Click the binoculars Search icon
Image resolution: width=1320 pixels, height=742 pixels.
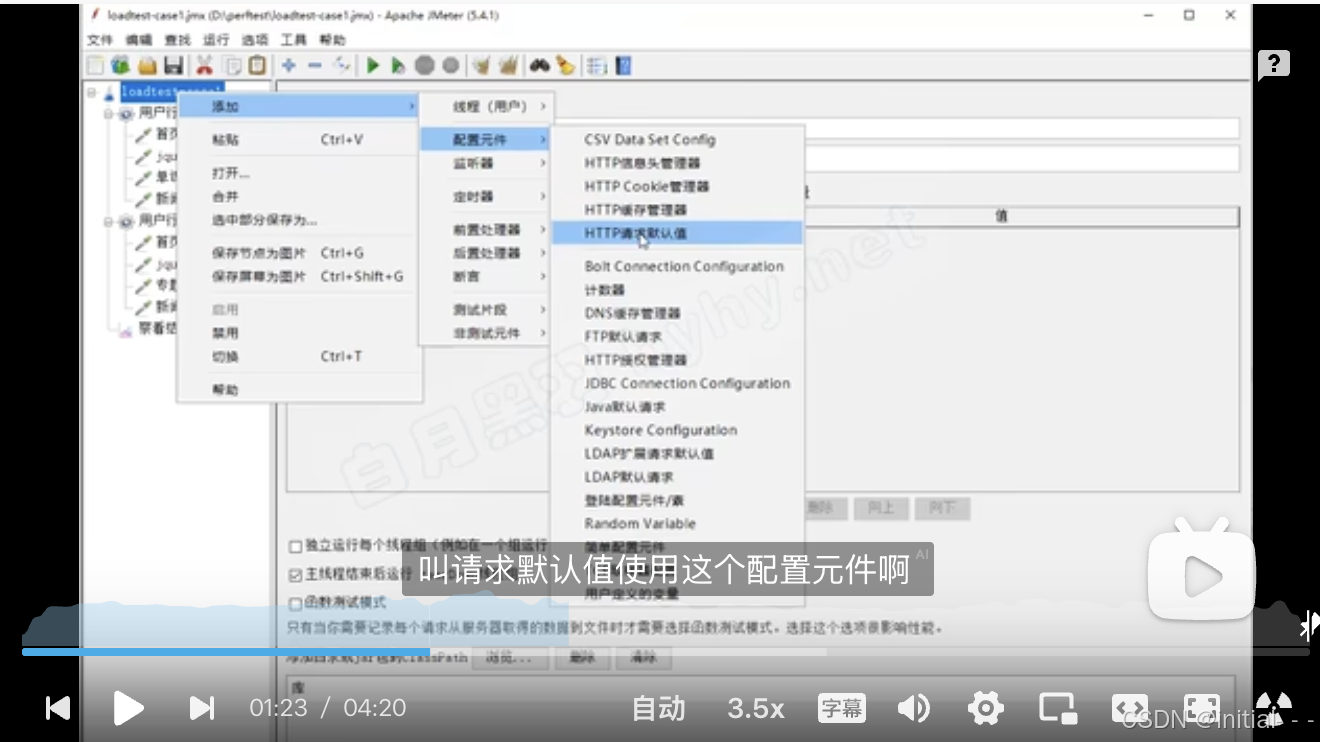[540, 66]
